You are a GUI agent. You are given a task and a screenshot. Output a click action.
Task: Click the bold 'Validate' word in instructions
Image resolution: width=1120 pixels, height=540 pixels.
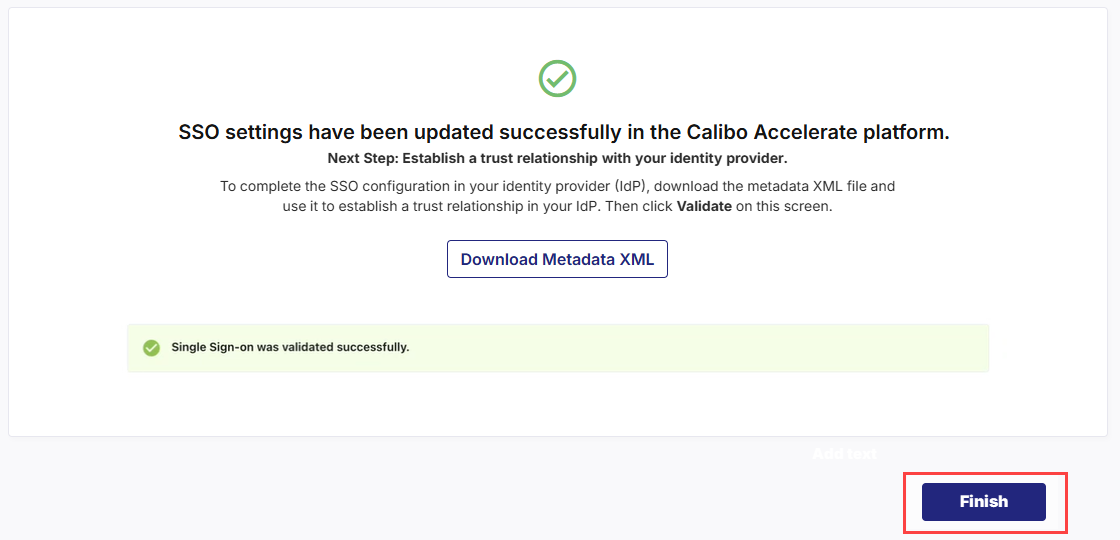point(704,207)
